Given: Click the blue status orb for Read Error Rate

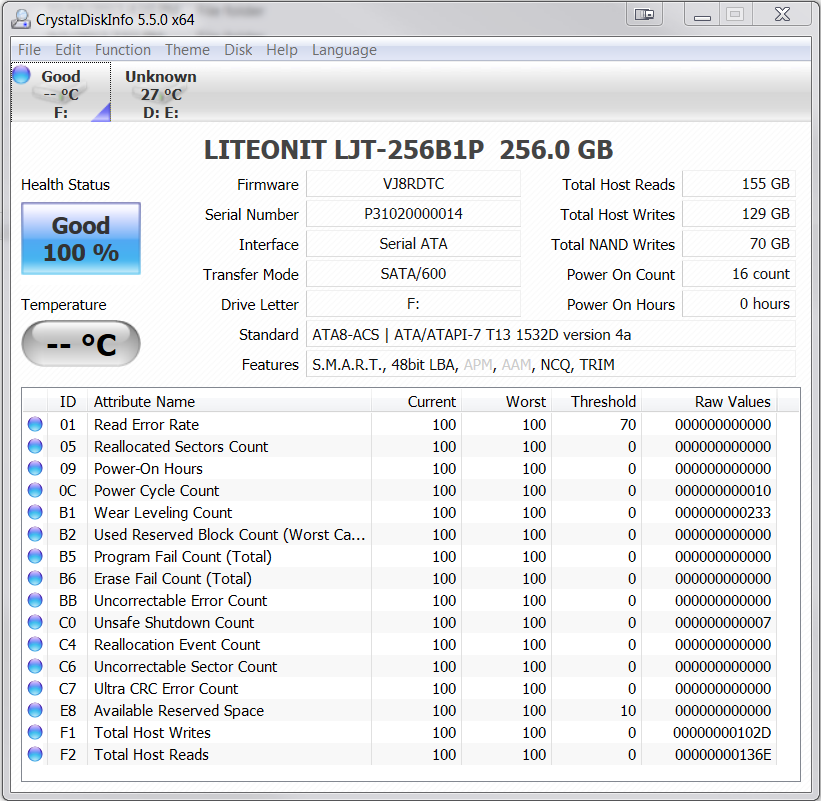Looking at the screenshot, I should pyautogui.click(x=35, y=424).
